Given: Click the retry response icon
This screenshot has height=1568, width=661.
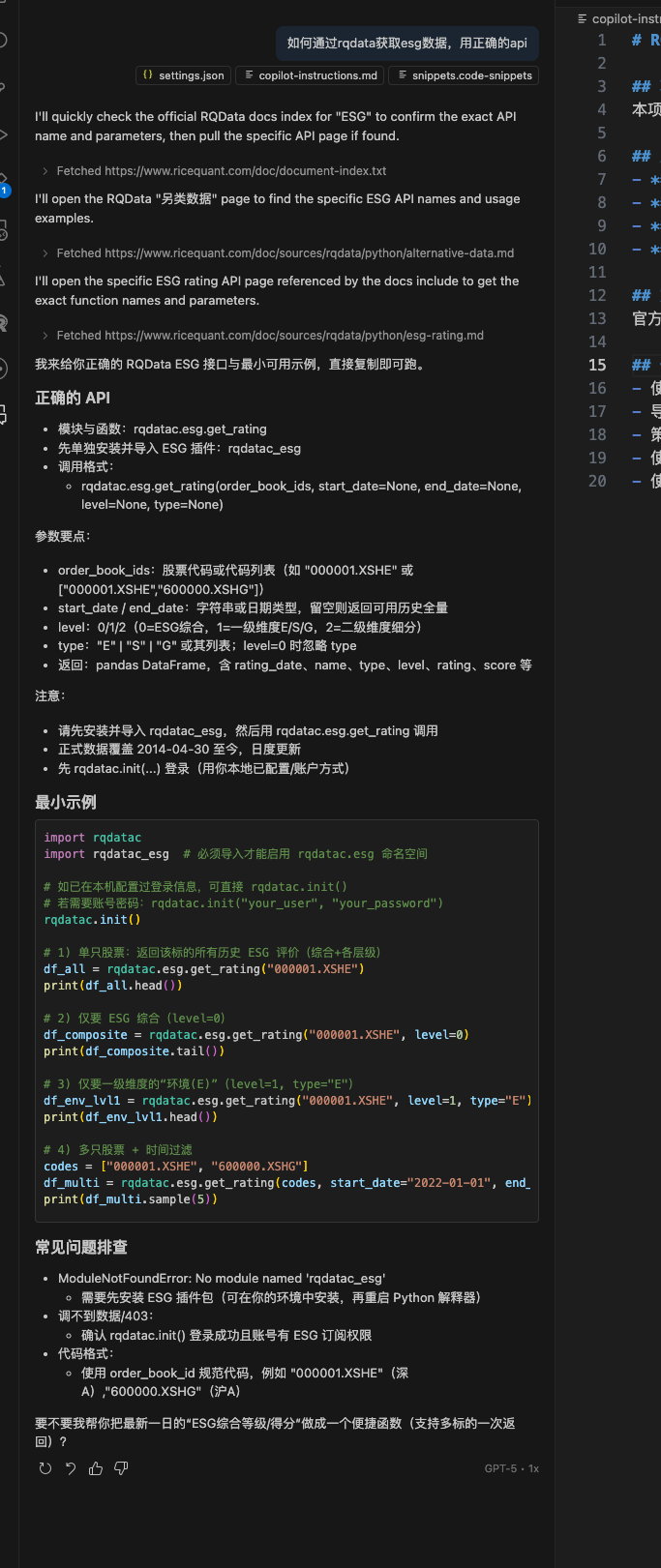Looking at the screenshot, I should click(x=45, y=1468).
